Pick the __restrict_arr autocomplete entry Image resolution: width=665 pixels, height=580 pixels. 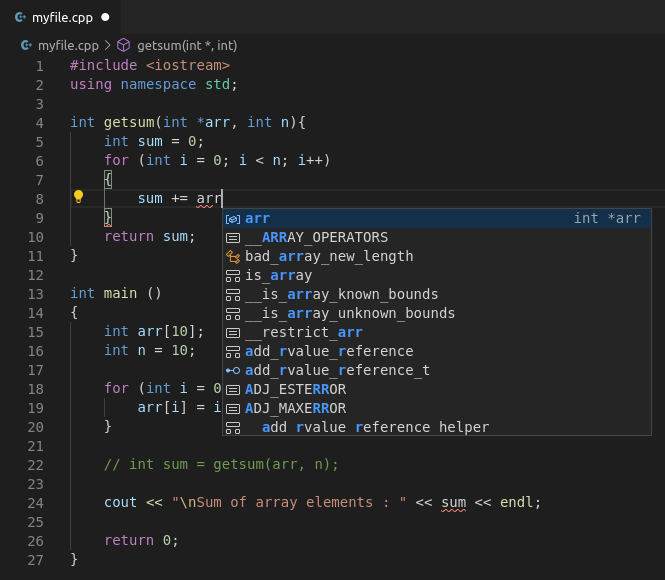(x=303, y=332)
